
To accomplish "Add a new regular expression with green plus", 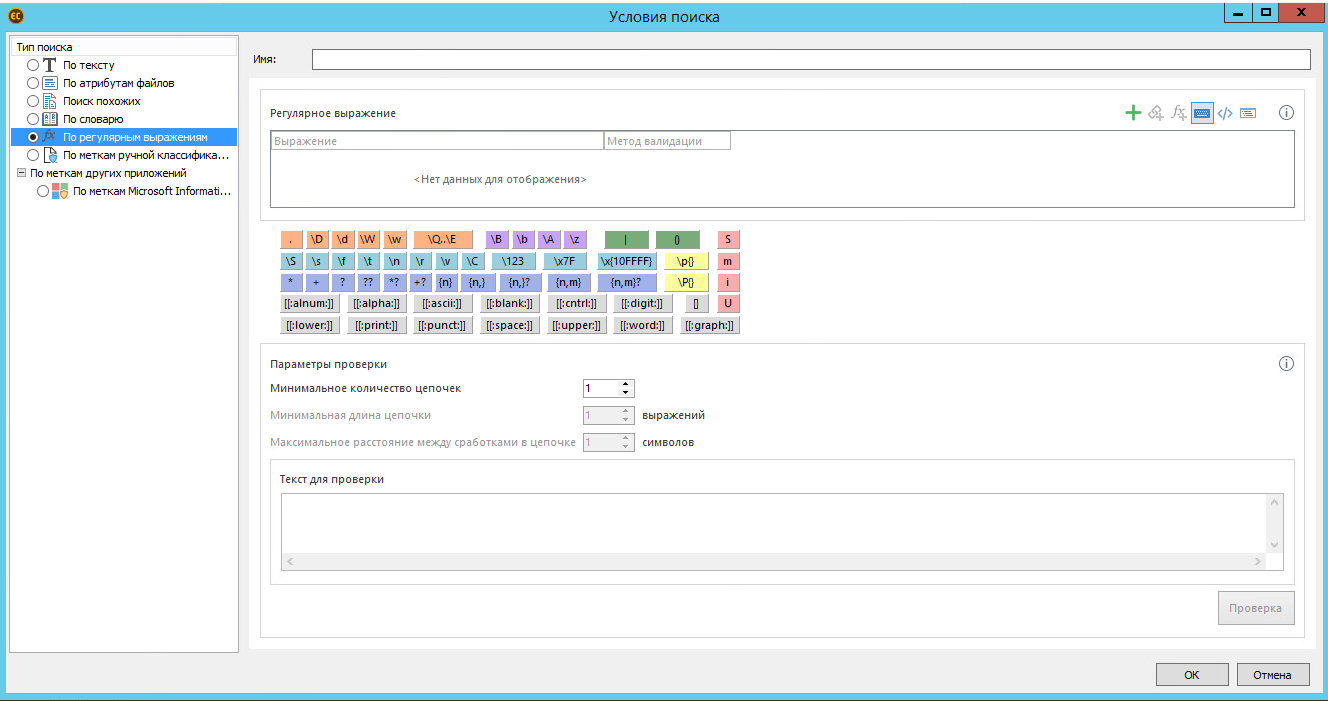I will pyautogui.click(x=1133, y=113).
